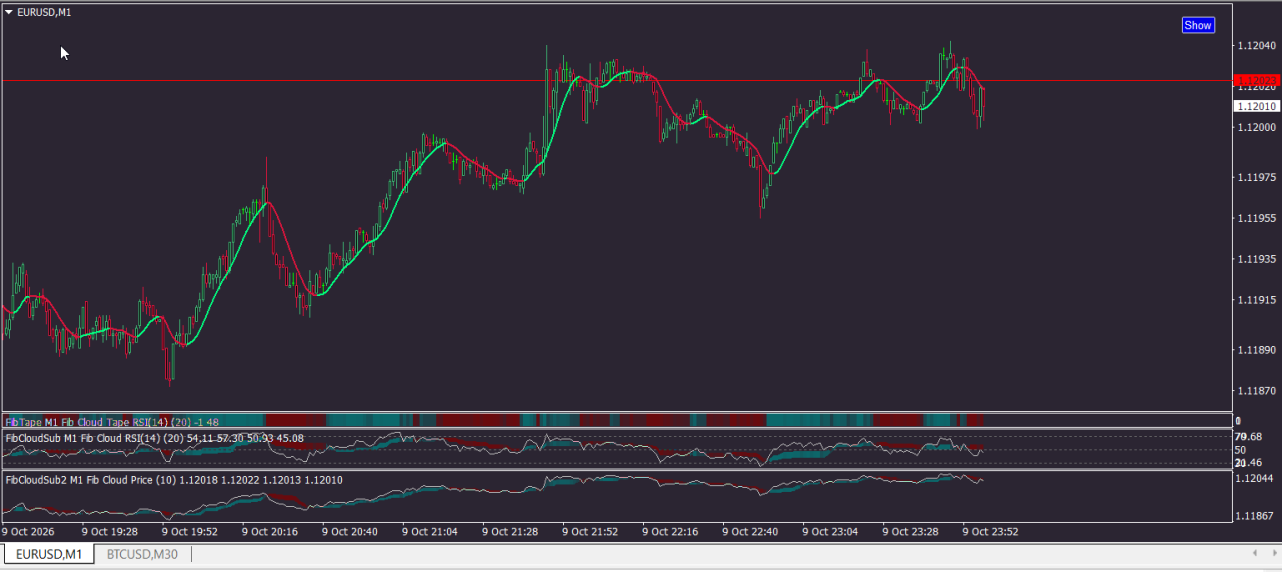Click the EURUSD,M1 title text on chart
This screenshot has width=1282, height=572.
pyautogui.click(x=44, y=12)
